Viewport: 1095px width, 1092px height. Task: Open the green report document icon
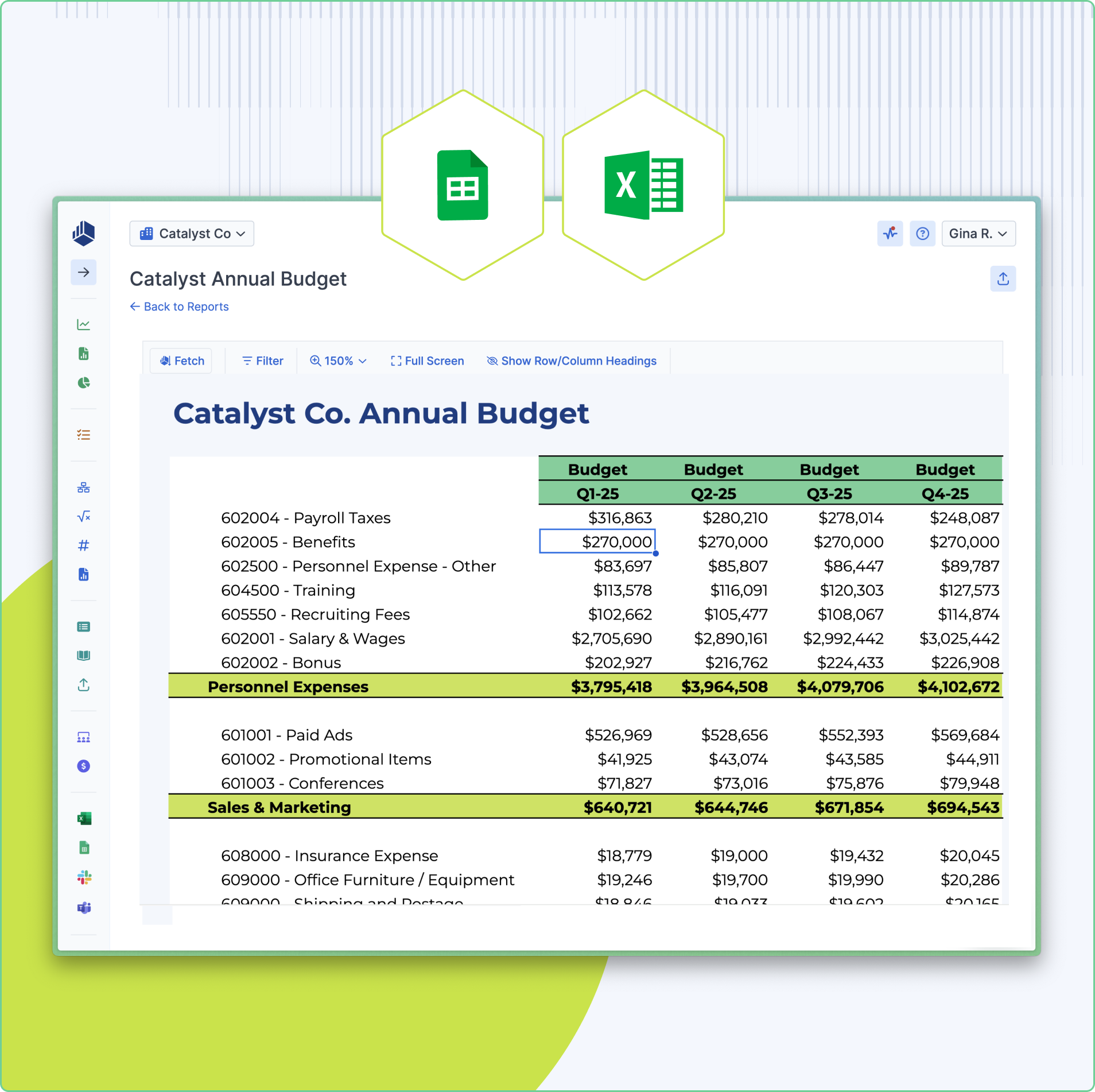point(84,354)
